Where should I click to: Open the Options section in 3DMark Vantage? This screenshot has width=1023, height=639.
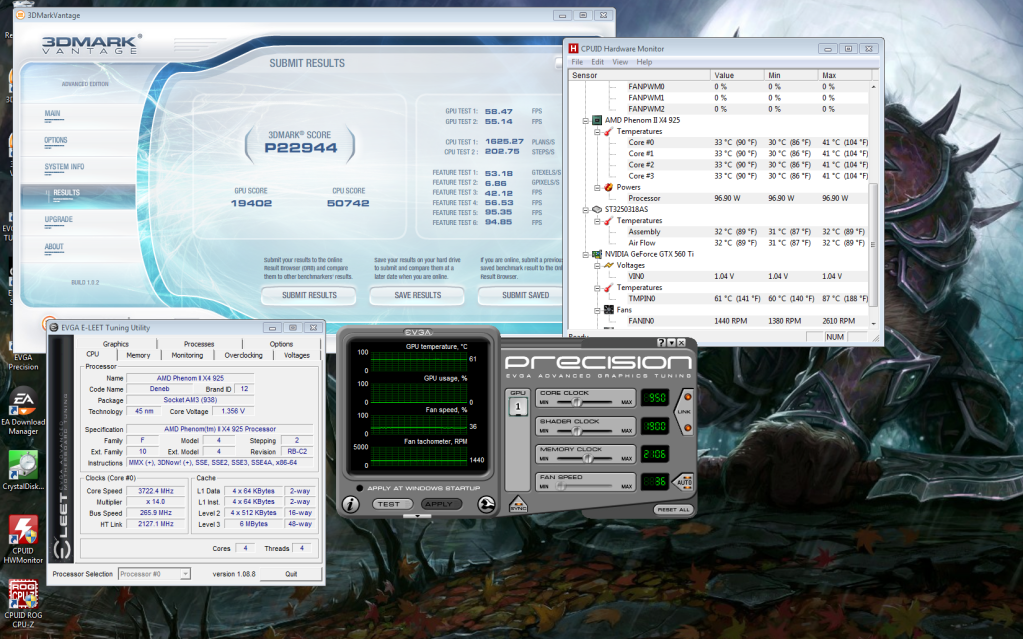pos(56,140)
